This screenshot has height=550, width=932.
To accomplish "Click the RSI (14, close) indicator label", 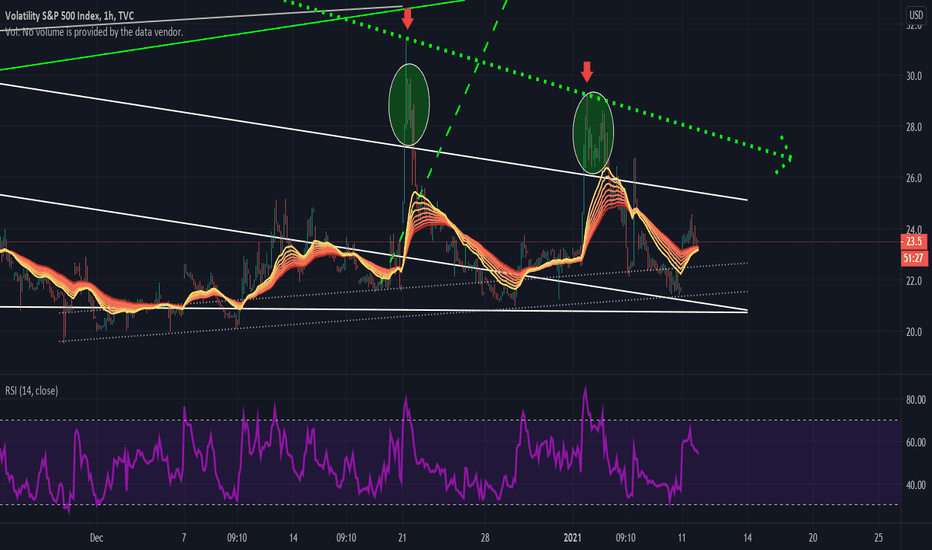I will point(32,391).
